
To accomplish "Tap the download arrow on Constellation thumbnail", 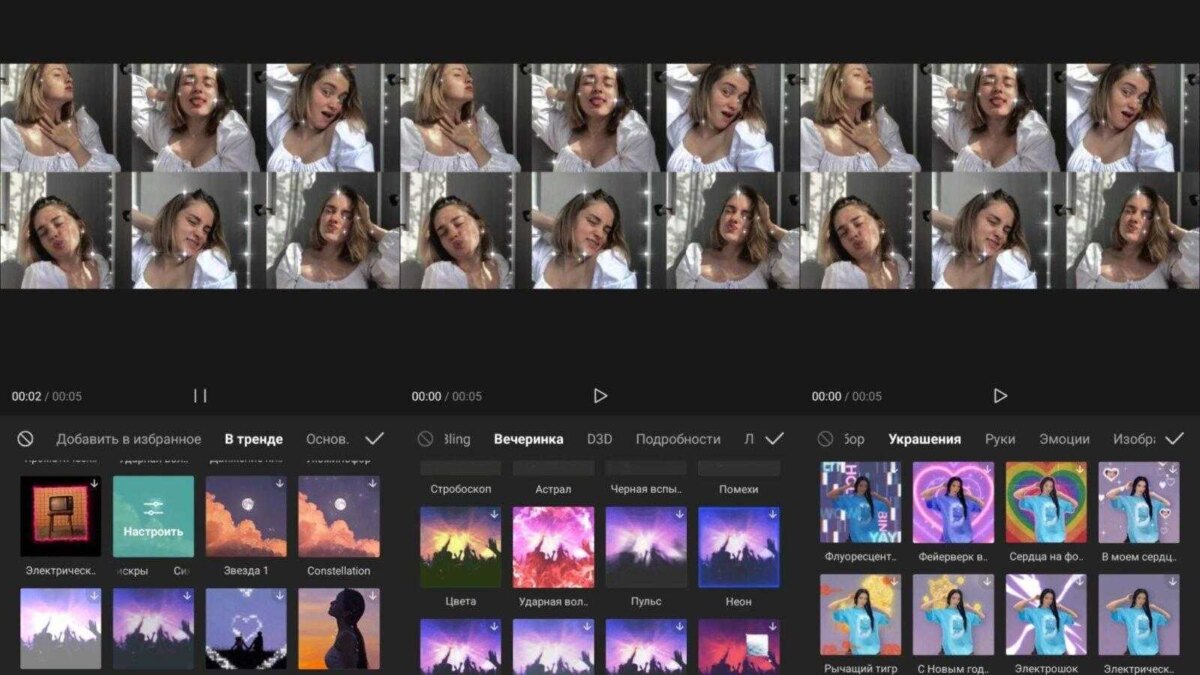I will point(372,483).
